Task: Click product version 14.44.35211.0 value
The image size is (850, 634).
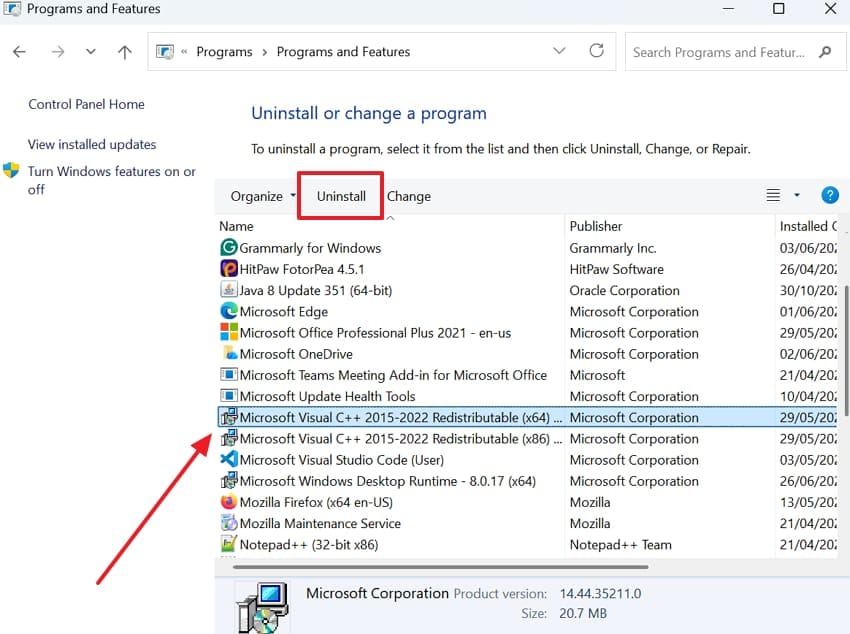Action: 600,594
